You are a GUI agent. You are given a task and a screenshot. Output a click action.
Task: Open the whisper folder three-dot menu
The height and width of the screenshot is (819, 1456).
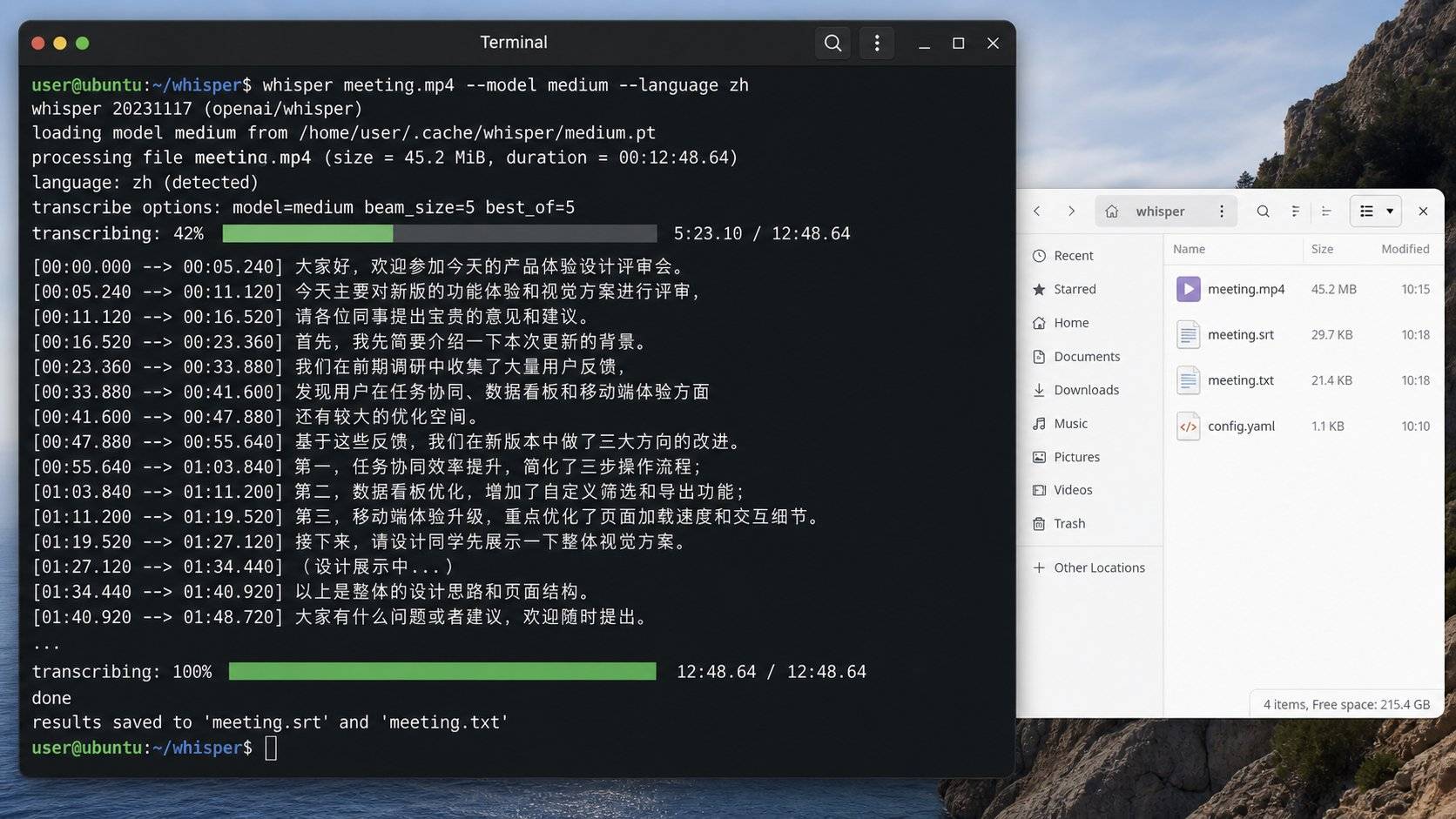click(x=1222, y=211)
